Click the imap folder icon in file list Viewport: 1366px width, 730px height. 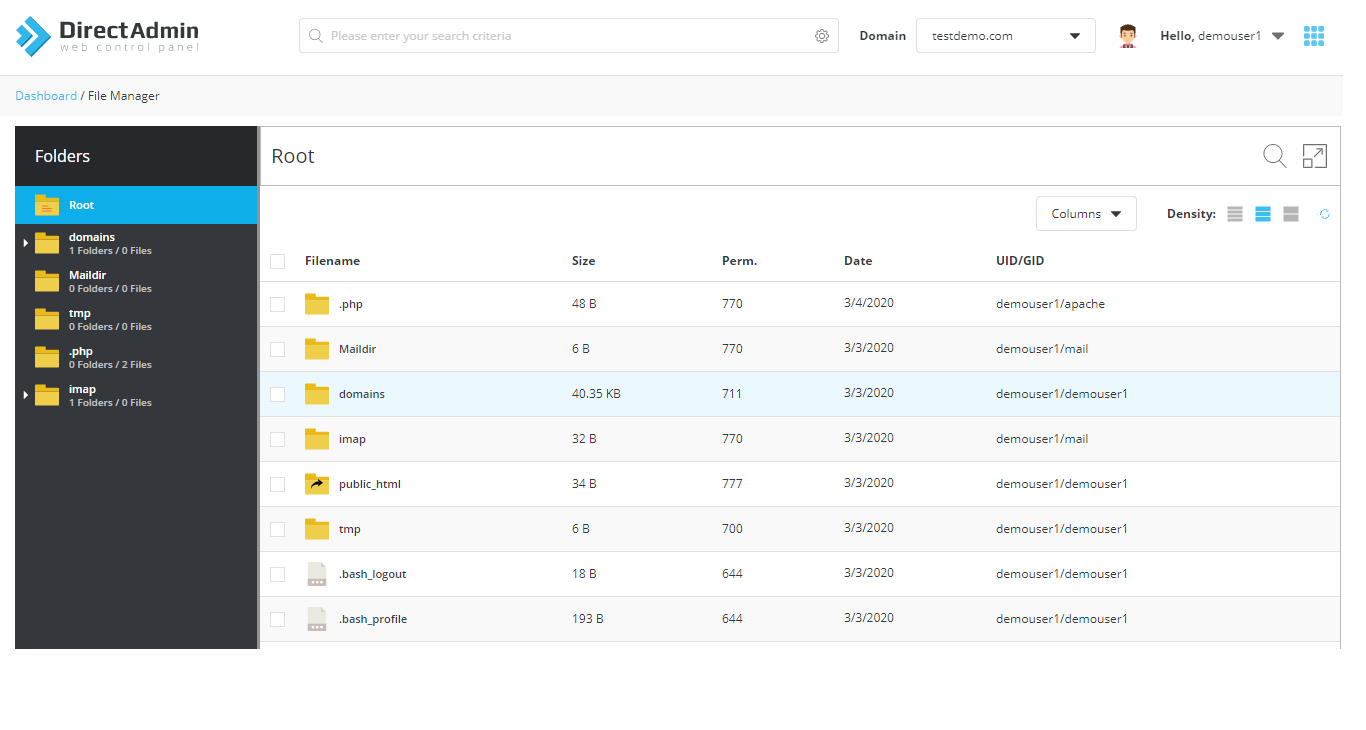coord(317,439)
